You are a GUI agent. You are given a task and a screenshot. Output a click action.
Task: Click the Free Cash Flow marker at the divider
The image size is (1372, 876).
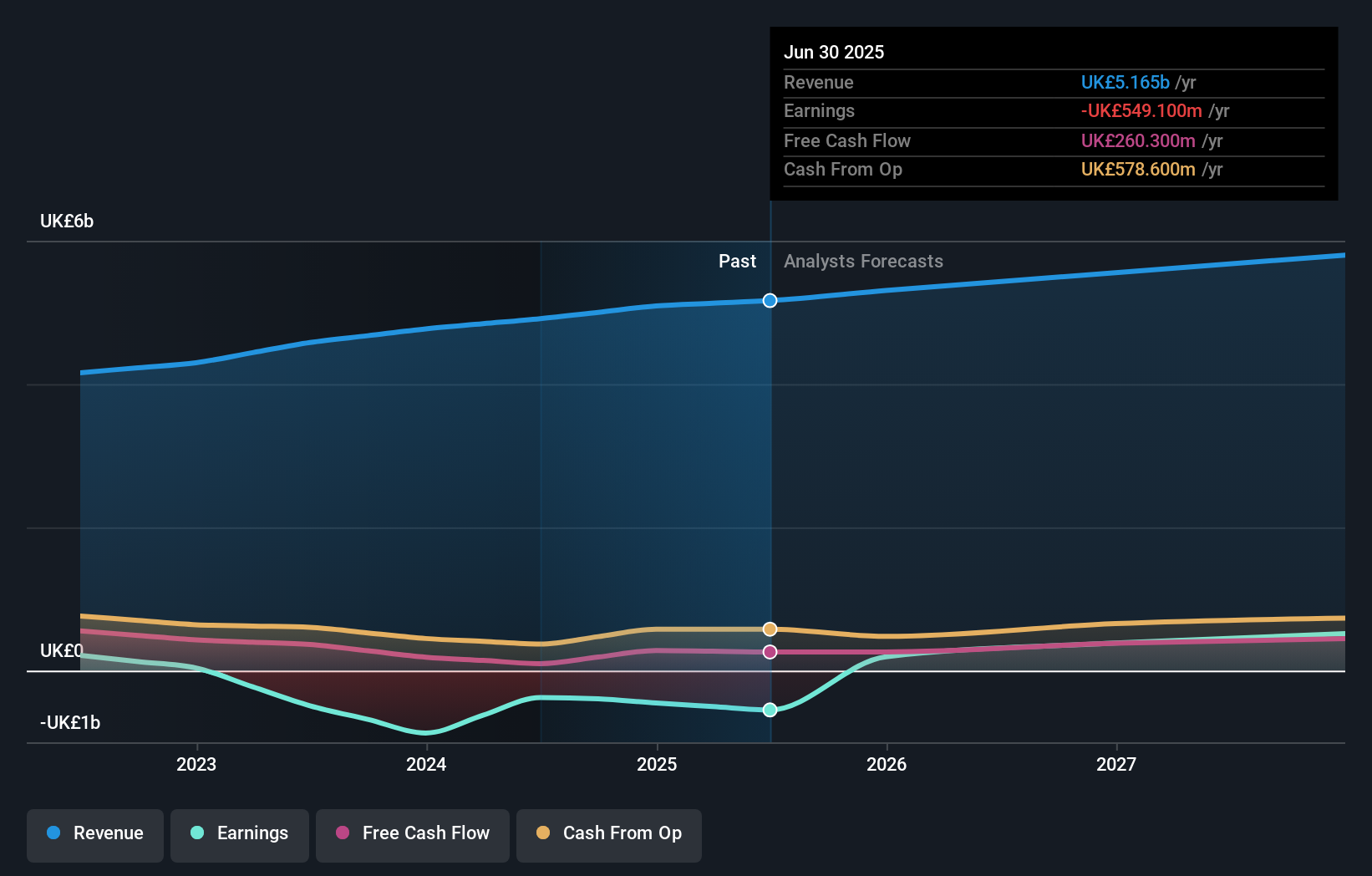tap(770, 652)
